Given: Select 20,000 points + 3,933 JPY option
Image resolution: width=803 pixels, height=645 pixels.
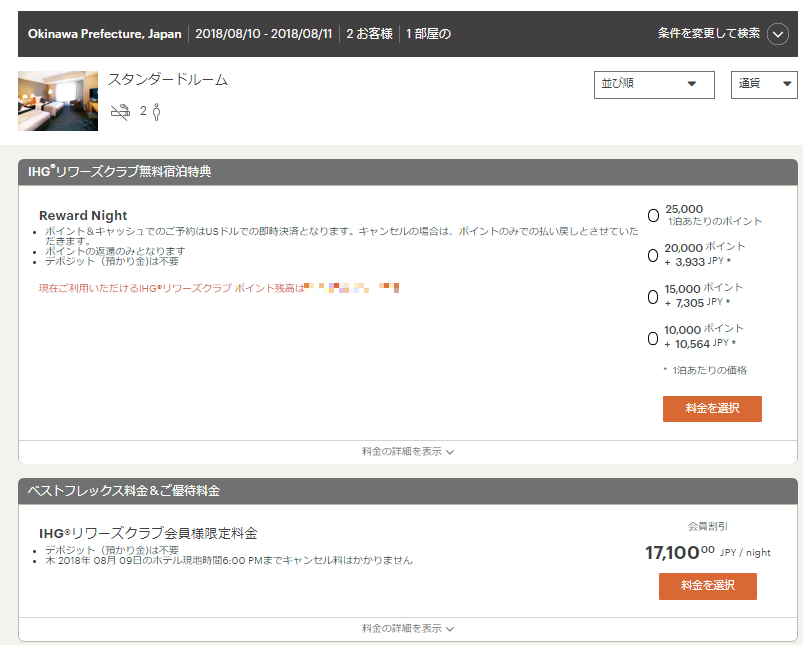Looking at the screenshot, I should click(x=653, y=255).
